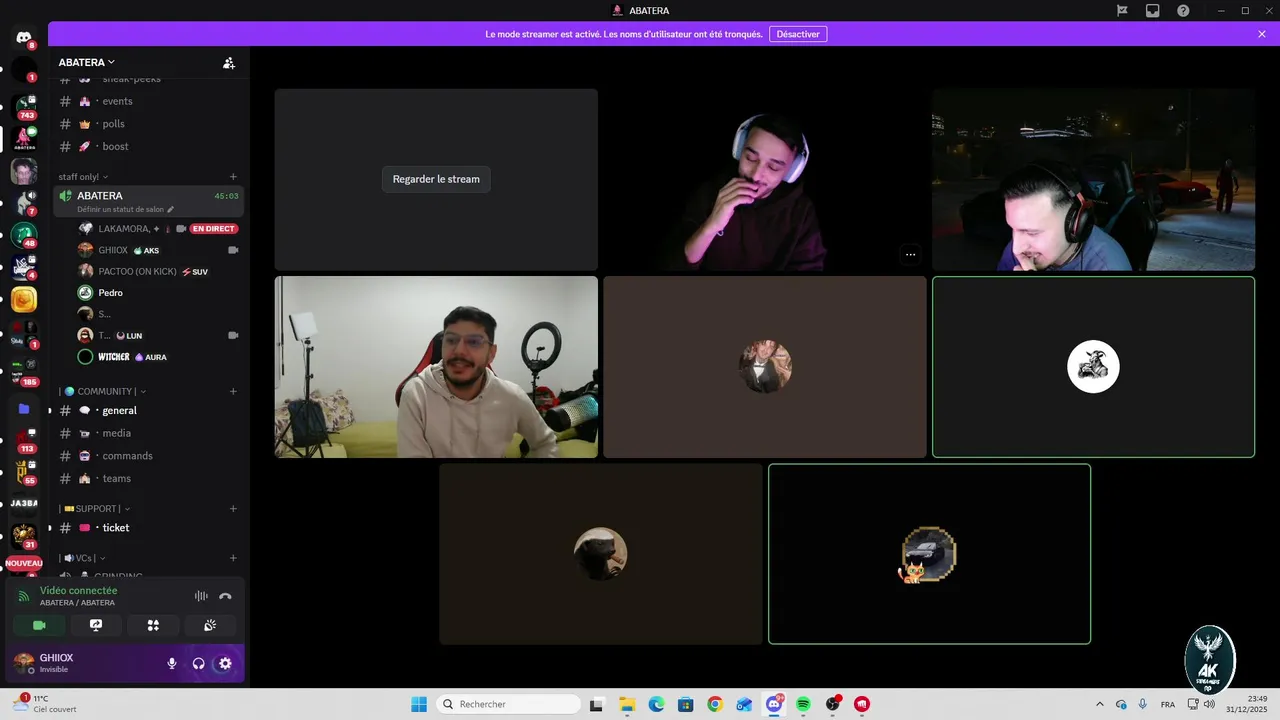Image resolution: width=1280 pixels, height=720 pixels.
Task: Click Regarder le stream button
Action: tap(436, 179)
